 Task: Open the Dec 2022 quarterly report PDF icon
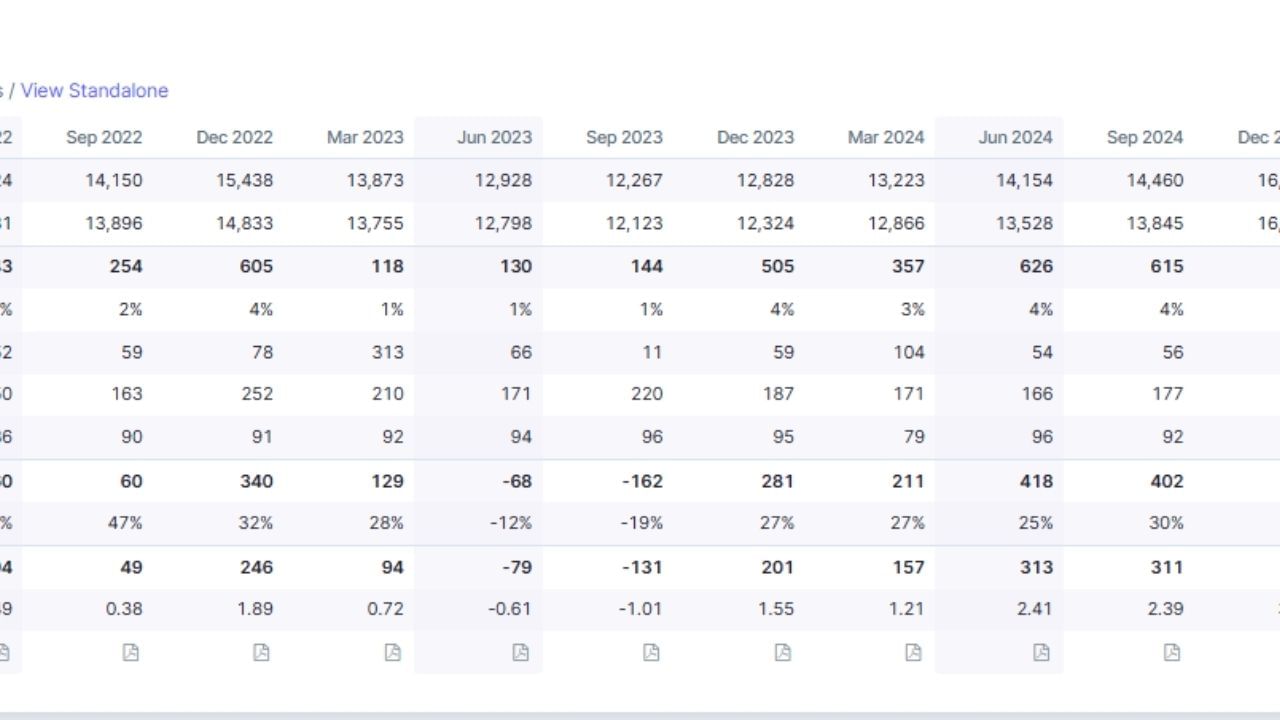click(x=261, y=652)
